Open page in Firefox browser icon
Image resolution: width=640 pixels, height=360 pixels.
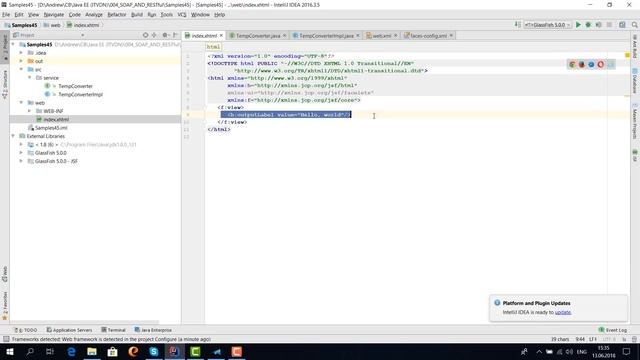(x=582, y=64)
